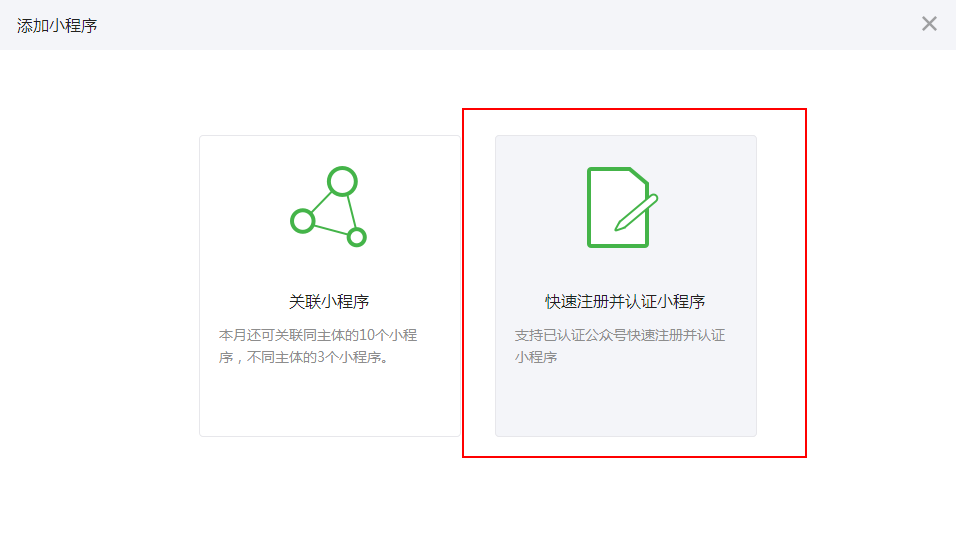This screenshot has height=543, width=956.
Task: Click the gray dialog header bar
Action: 480,25
